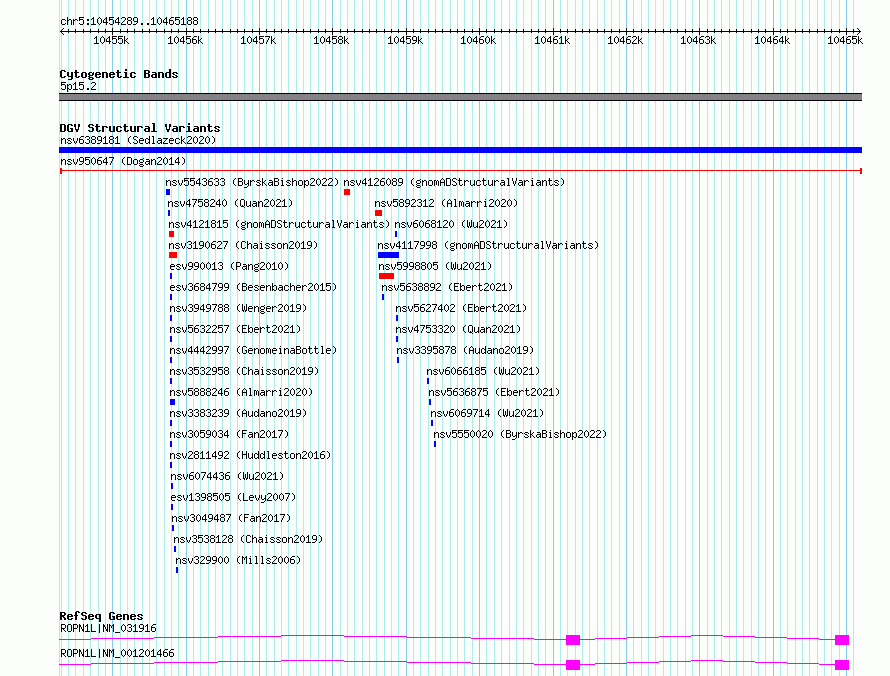Open the nsv5550020 (ByrskaBishop2022) variant label
Screen dimensions: 890x676
click(520, 434)
